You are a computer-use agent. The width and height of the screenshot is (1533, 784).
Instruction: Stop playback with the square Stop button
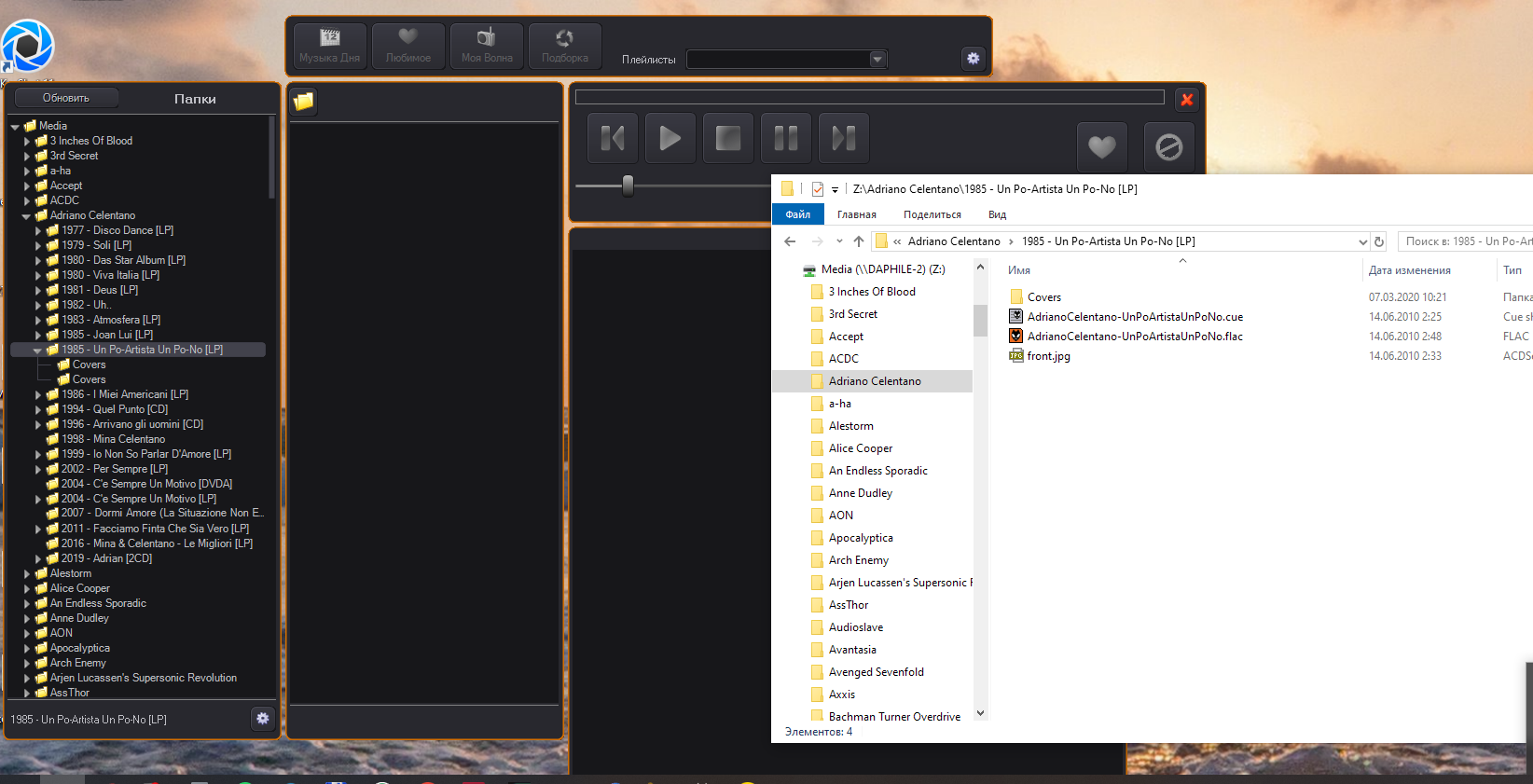pyautogui.click(x=728, y=139)
